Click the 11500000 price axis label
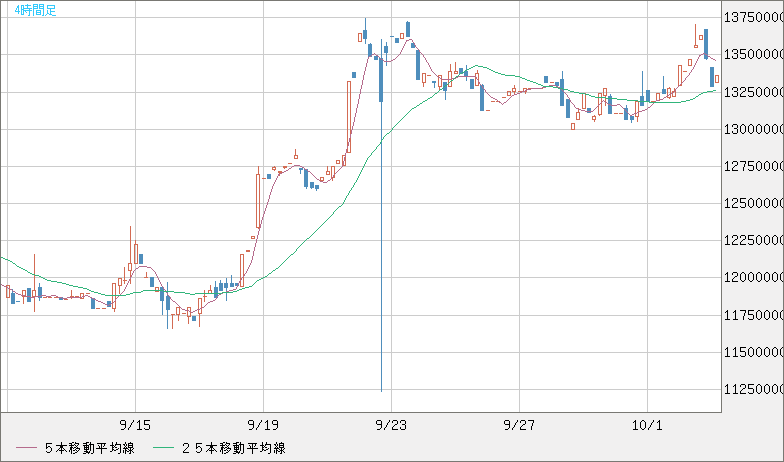The height and width of the screenshot is (462, 784). pos(754,352)
